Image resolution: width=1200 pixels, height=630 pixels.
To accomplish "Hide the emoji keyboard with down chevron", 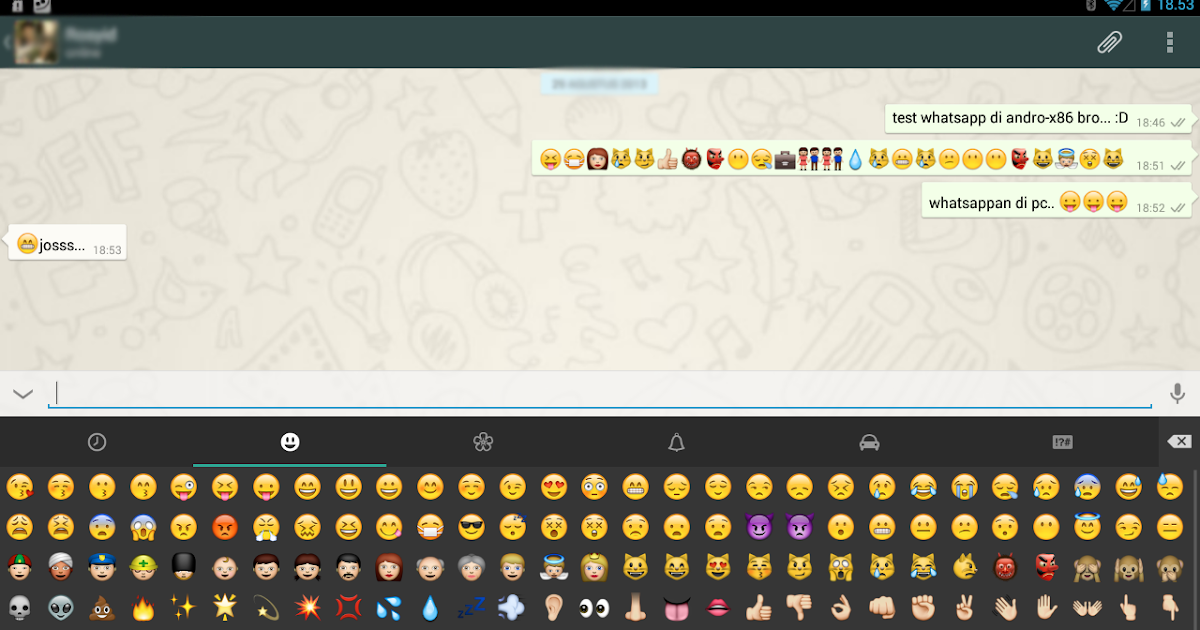I will pos(23,394).
